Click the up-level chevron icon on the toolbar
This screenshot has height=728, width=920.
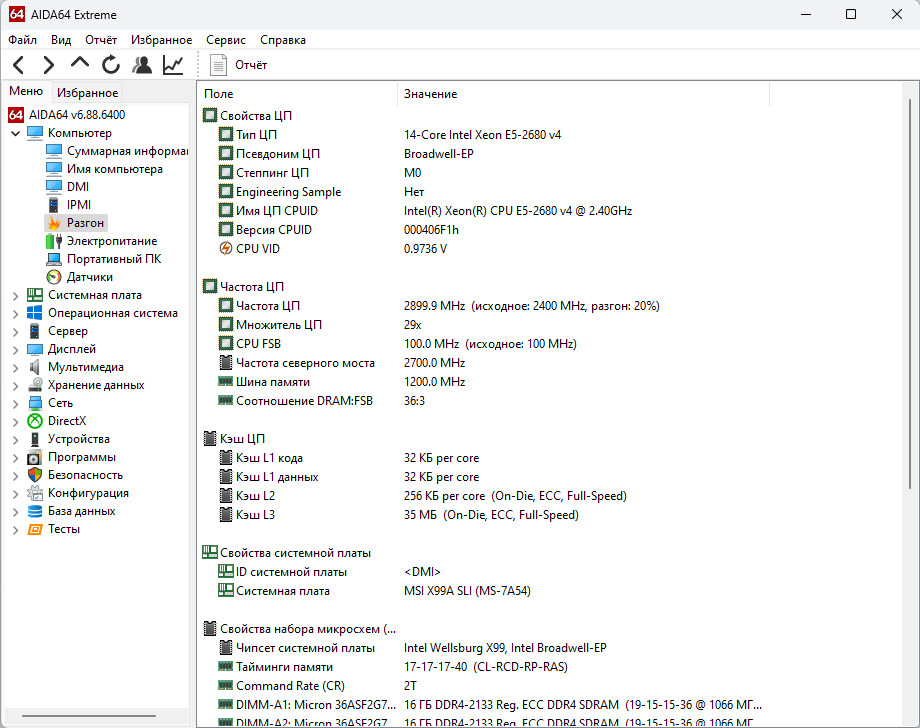[x=79, y=63]
